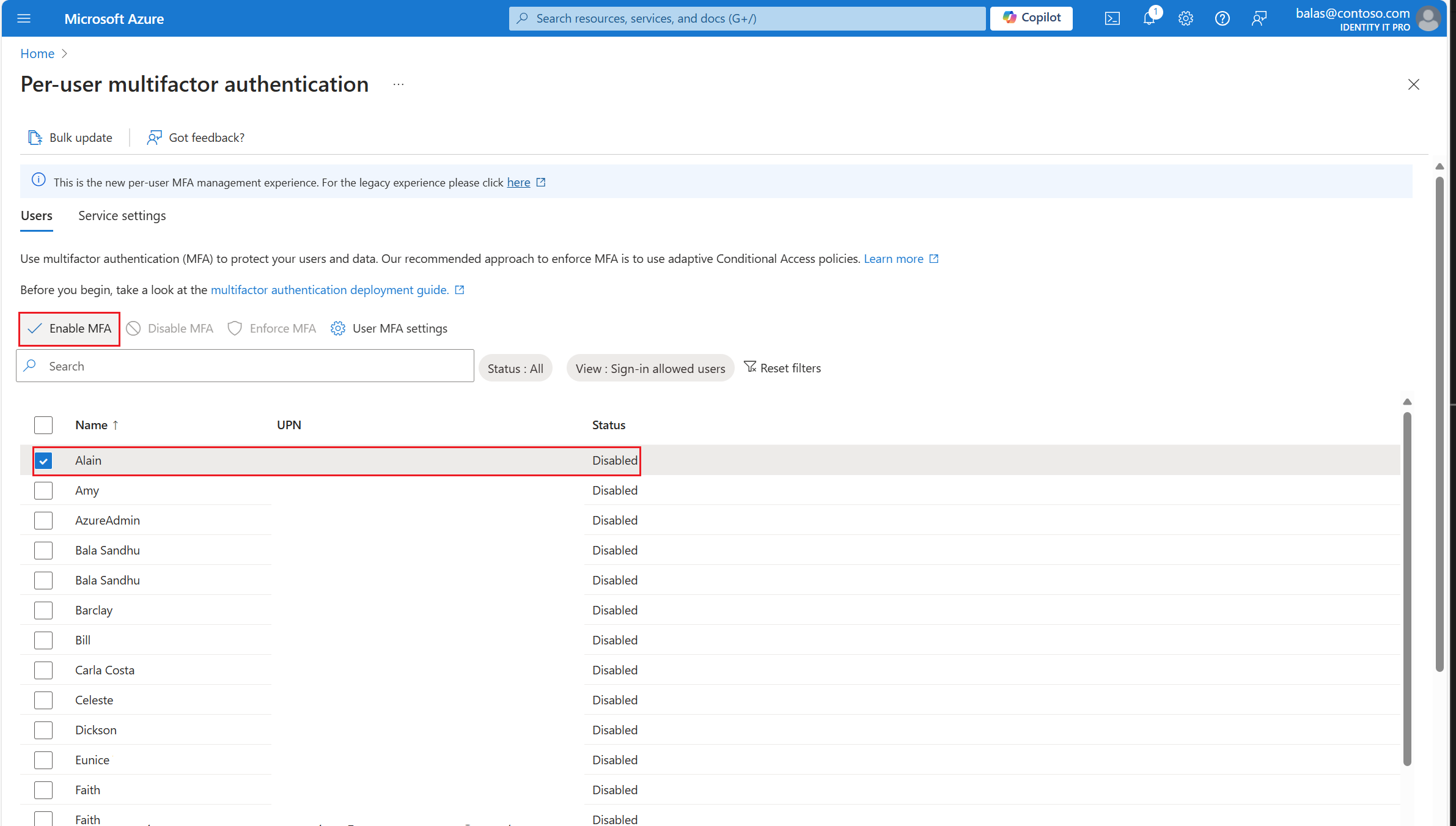
Task: Expand the View Sign-in allowed users filter
Action: click(651, 367)
